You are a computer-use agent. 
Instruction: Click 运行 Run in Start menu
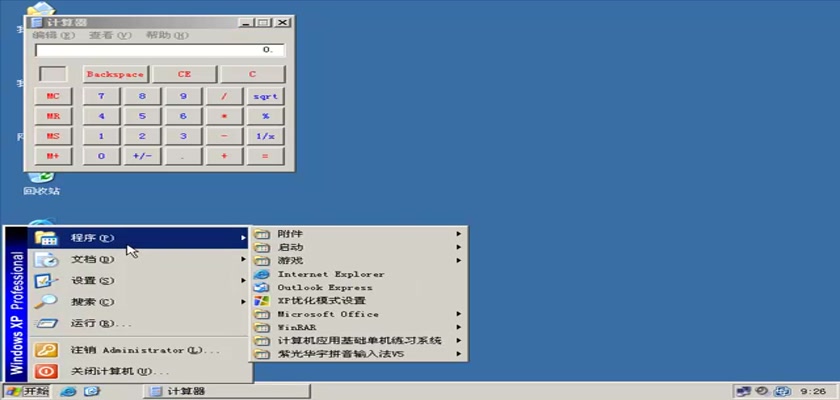[140, 323]
